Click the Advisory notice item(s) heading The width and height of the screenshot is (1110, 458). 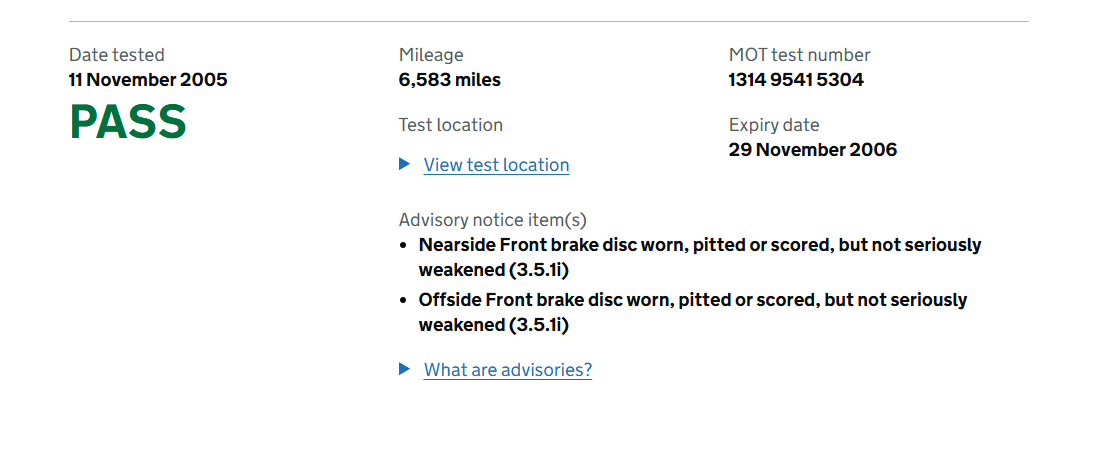point(493,220)
